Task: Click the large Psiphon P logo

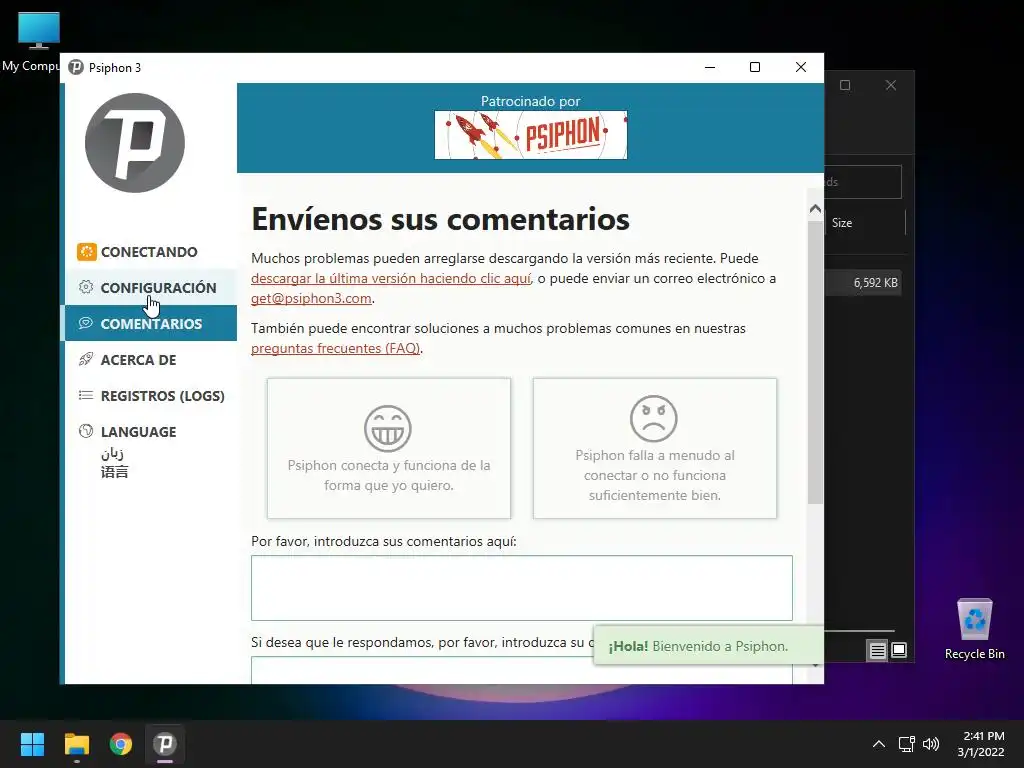Action: (135, 143)
